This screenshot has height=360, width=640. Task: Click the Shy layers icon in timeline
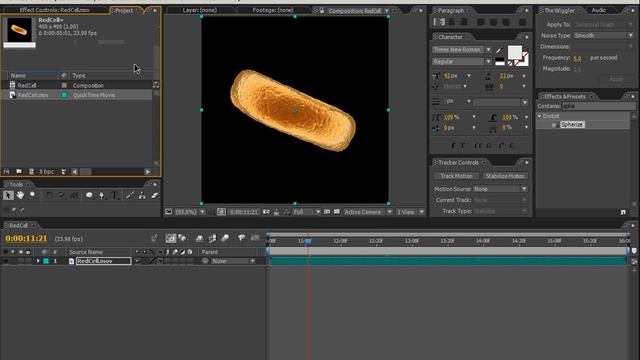tap(199, 238)
